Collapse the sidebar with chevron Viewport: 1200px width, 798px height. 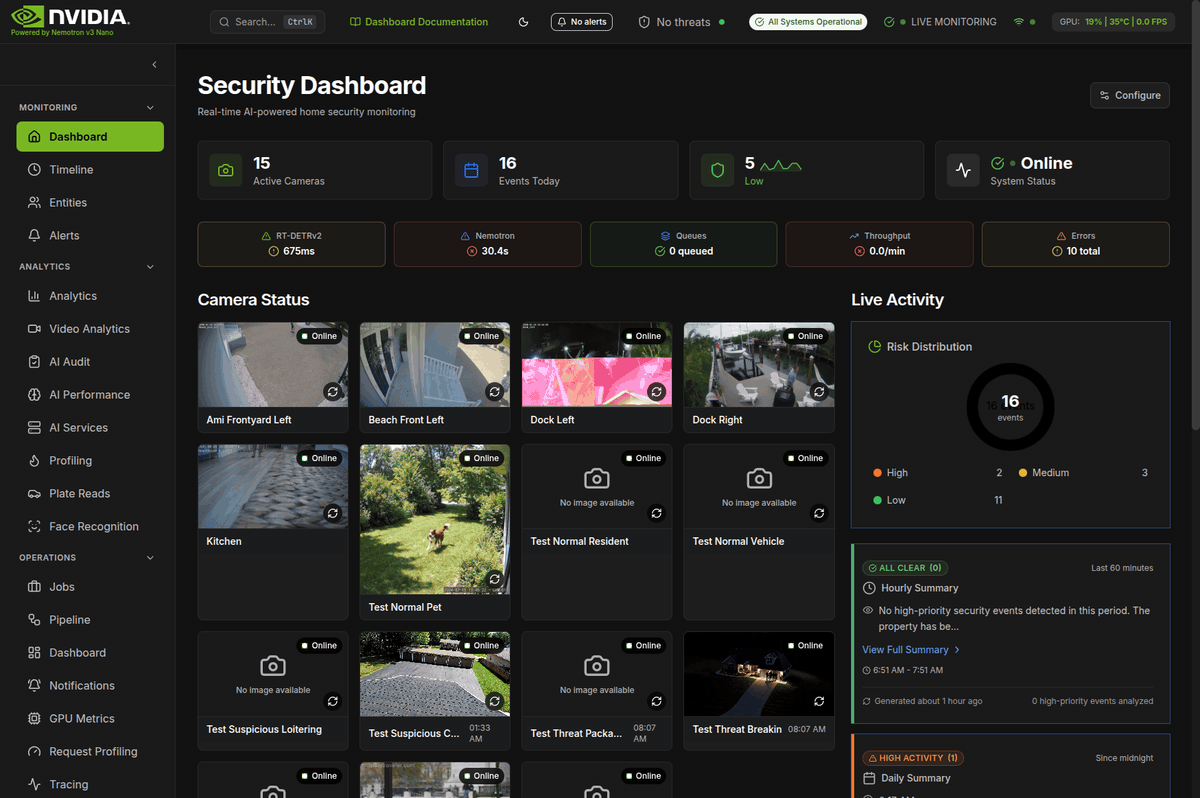[154, 65]
